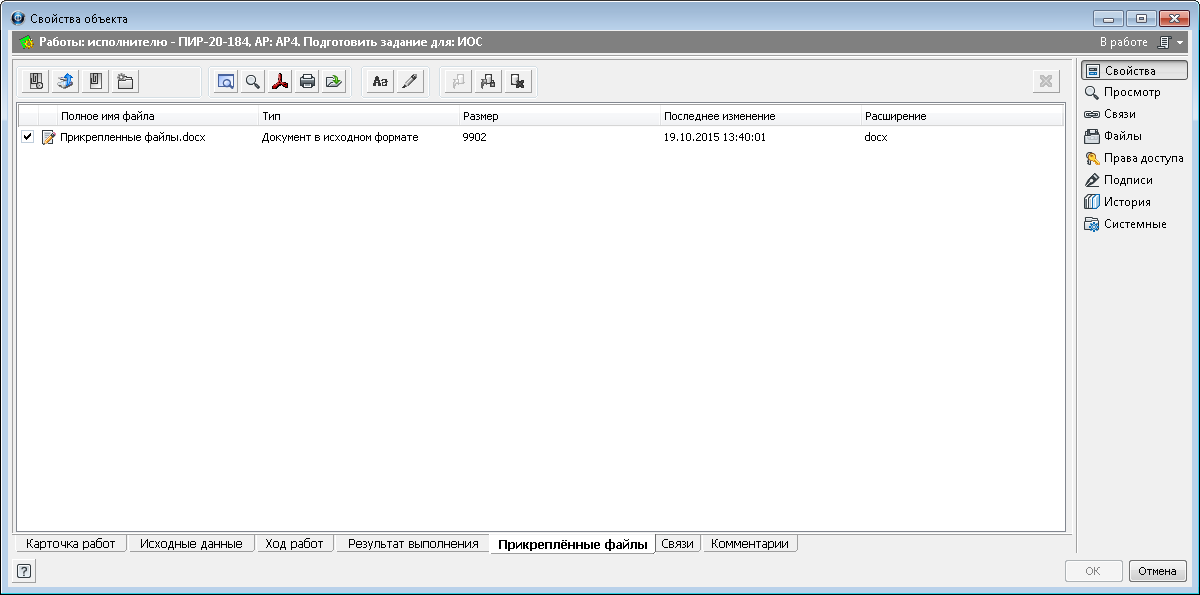The width and height of the screenshot is (1200, 595).
Task: Uncheck the Прикрепленные файлы.docx checkbox
Action: click(x=28, y=137)
